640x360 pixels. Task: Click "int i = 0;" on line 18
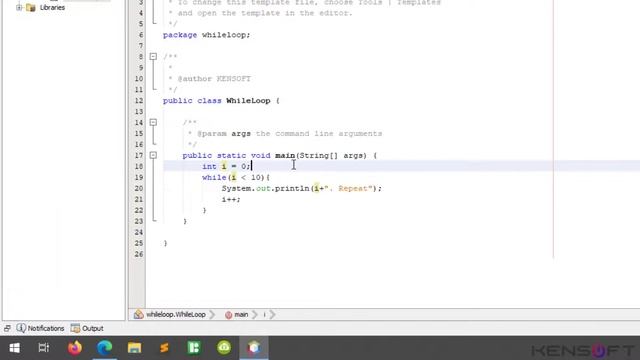click(227, 166)
